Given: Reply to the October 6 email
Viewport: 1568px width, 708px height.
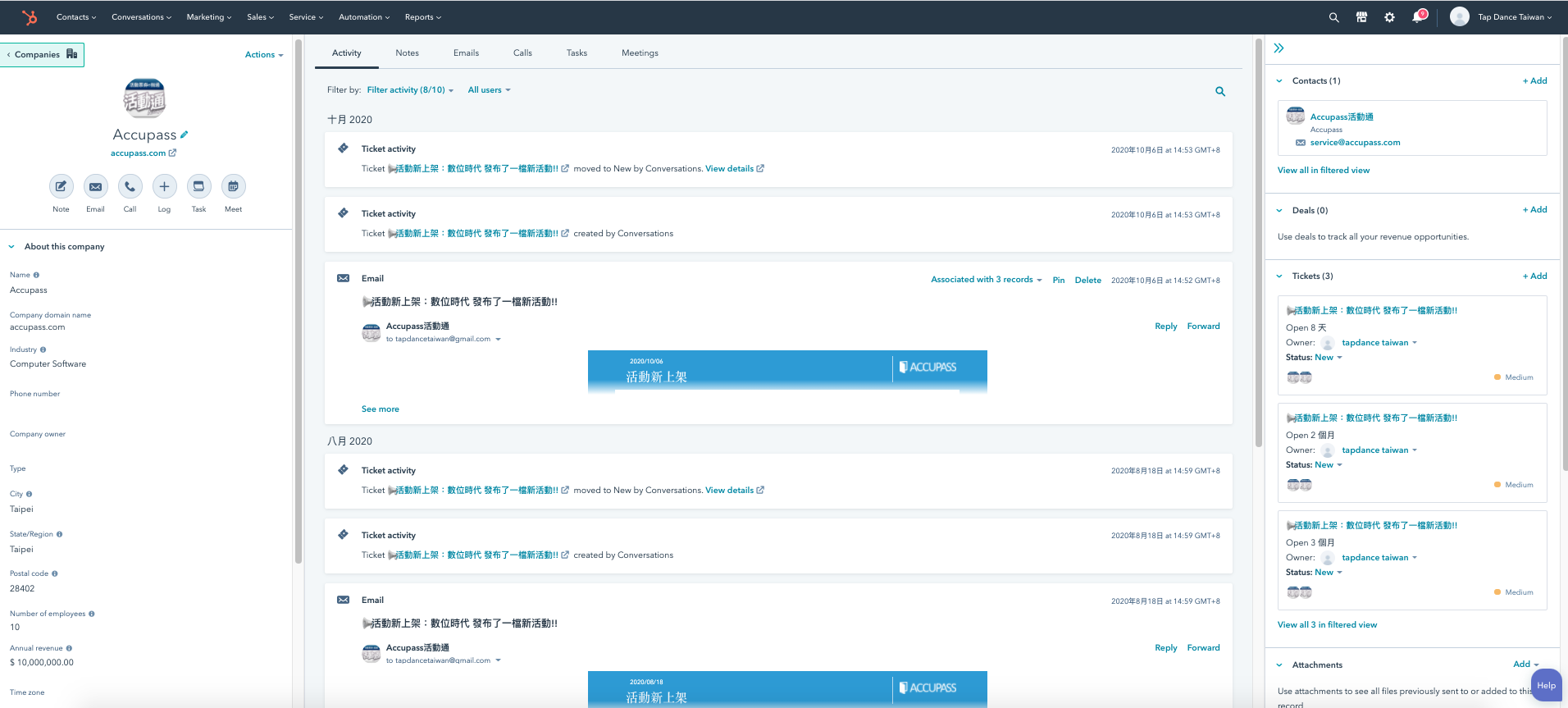Looking at the screenshot, I should click(1165, 326).
